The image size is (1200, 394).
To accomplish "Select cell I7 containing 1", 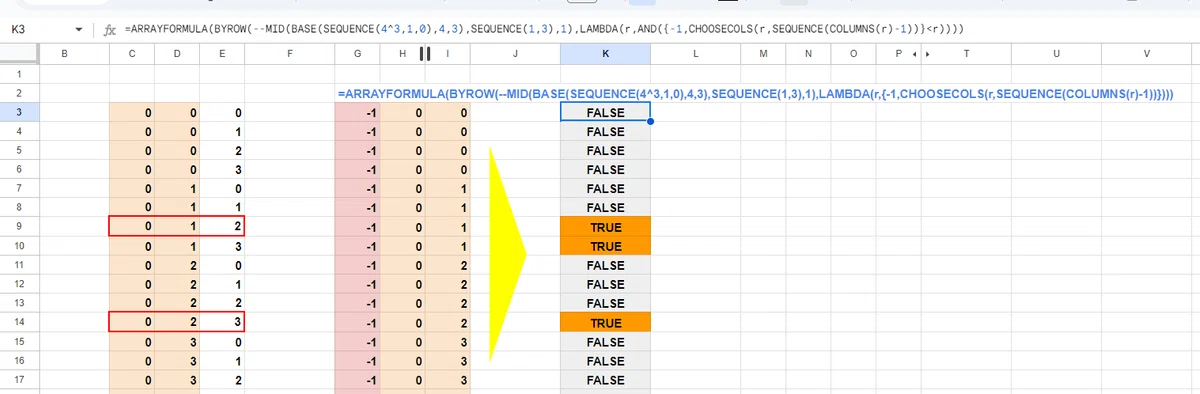I will (x=447, y=189).
